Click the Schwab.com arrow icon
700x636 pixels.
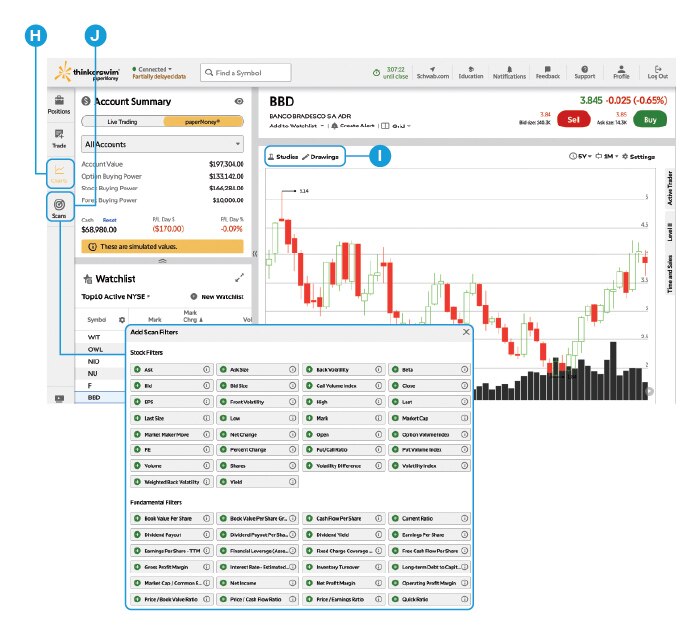[x=432, y=69]
